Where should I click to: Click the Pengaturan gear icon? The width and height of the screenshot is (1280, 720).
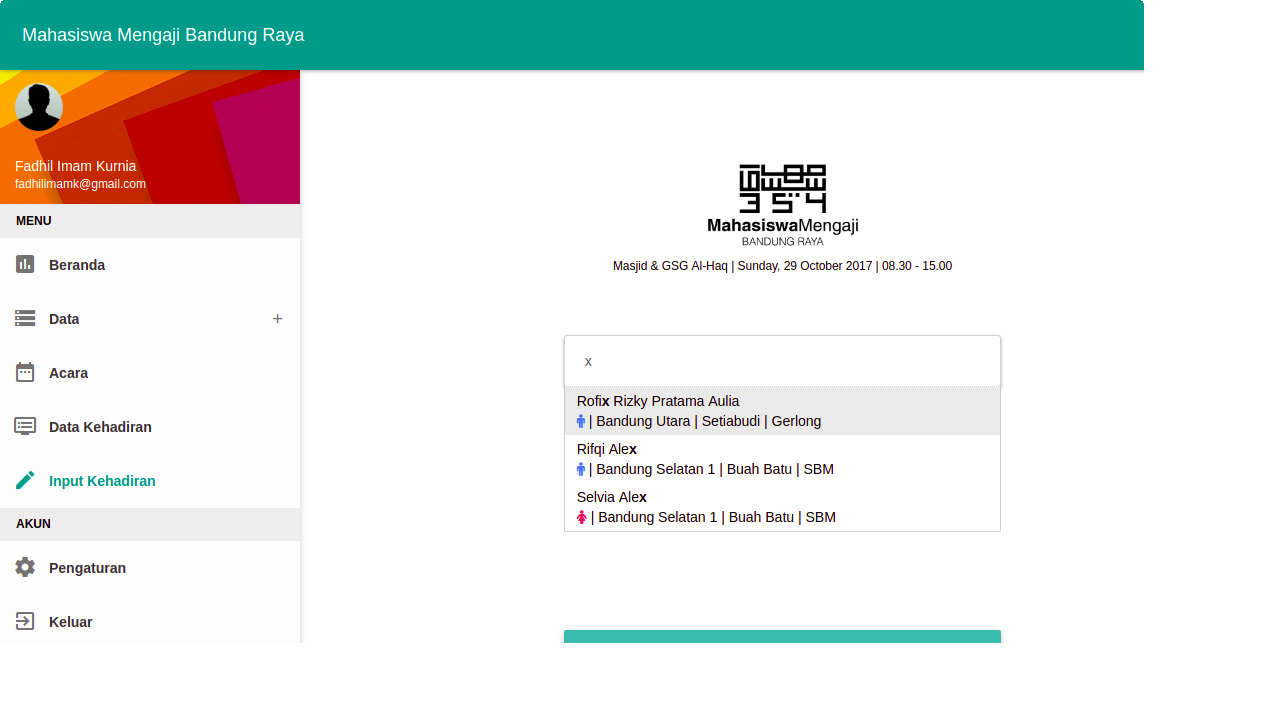[x=25, y=567]
